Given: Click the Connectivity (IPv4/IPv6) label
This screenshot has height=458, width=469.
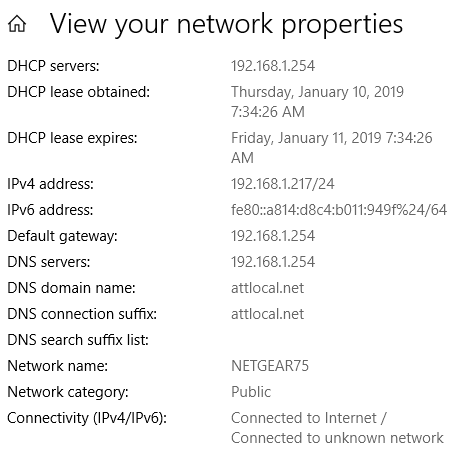Looking at the screenshot, I should pyautogui.click(x=87, y=418).
